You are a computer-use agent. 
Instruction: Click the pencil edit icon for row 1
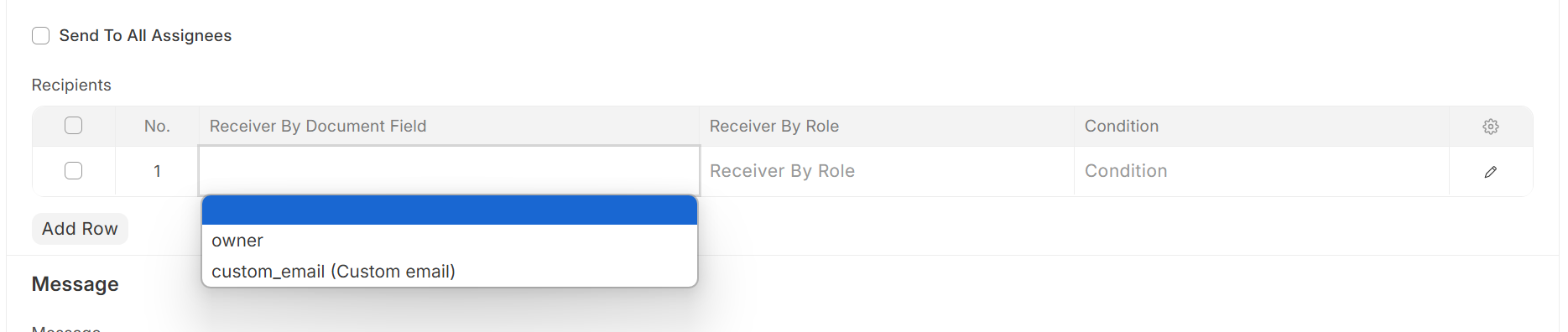pyautogui.click(x=1490, y=172)
